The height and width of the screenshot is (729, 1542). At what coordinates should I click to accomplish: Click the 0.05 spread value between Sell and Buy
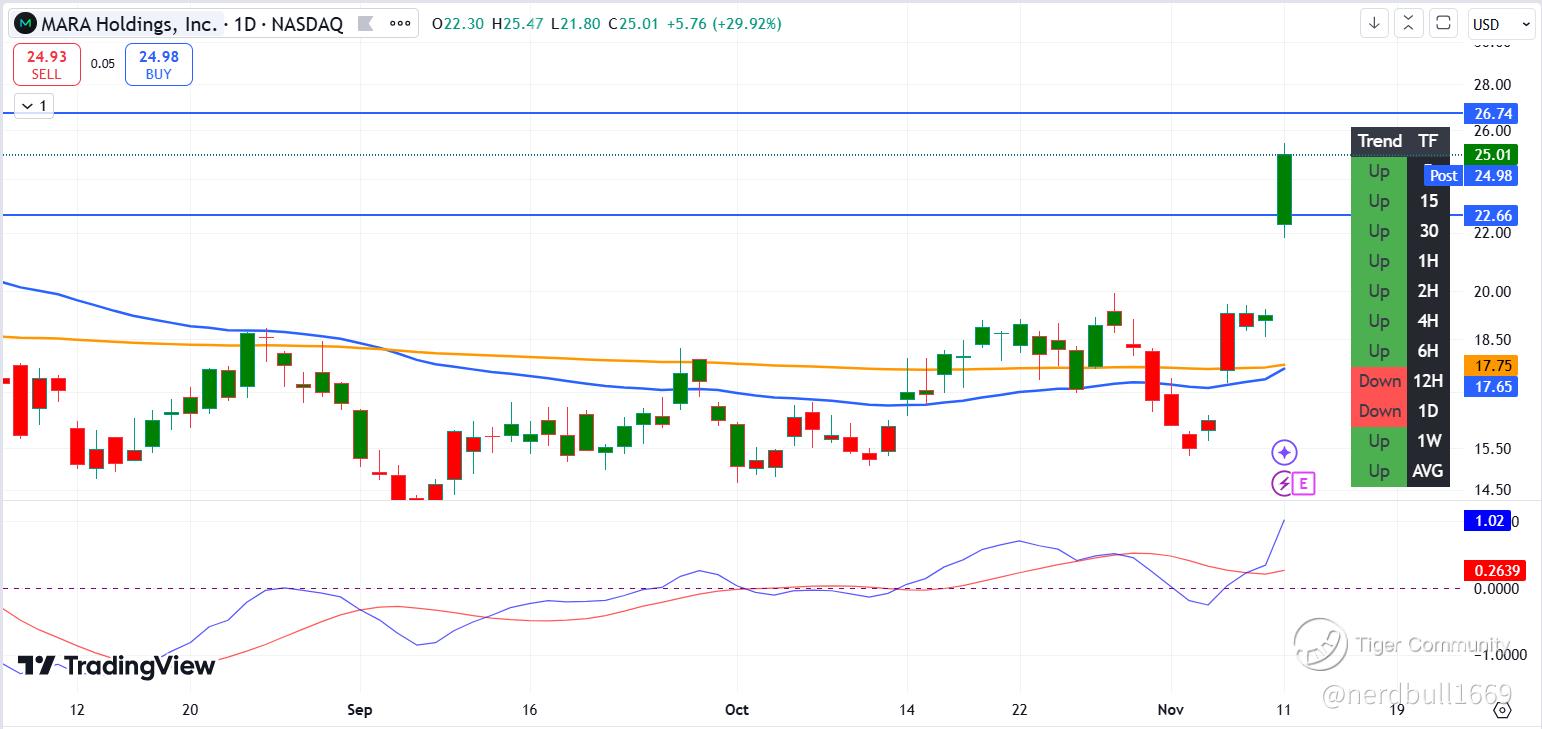tap(102, 64)
